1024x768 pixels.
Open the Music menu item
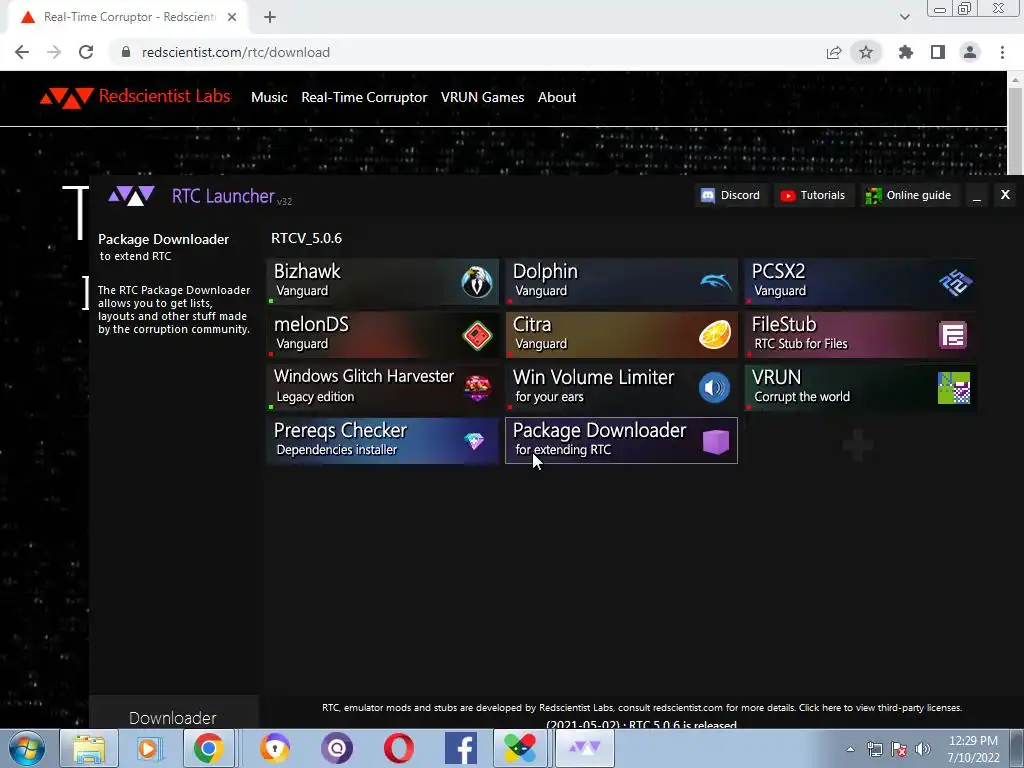tap(269, 97)
